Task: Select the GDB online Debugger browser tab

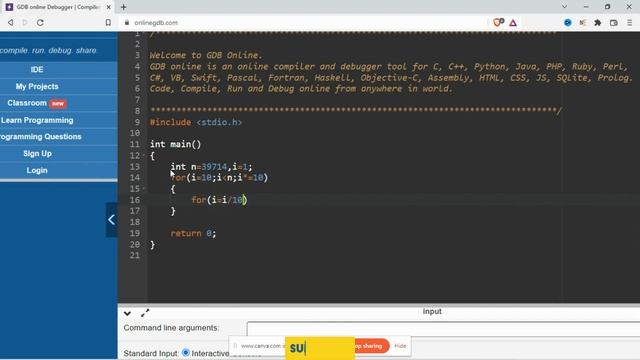Action: pos(57,7)
